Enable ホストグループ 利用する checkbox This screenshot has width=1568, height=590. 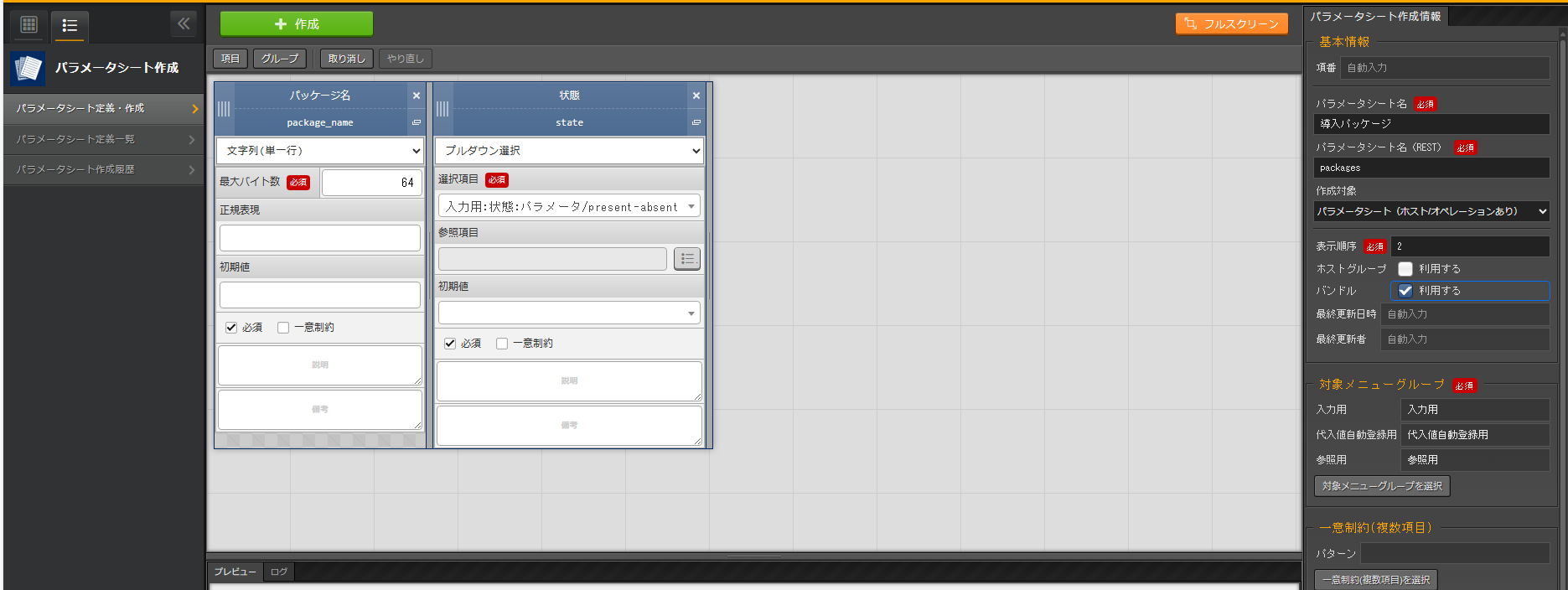(1405, 269)
